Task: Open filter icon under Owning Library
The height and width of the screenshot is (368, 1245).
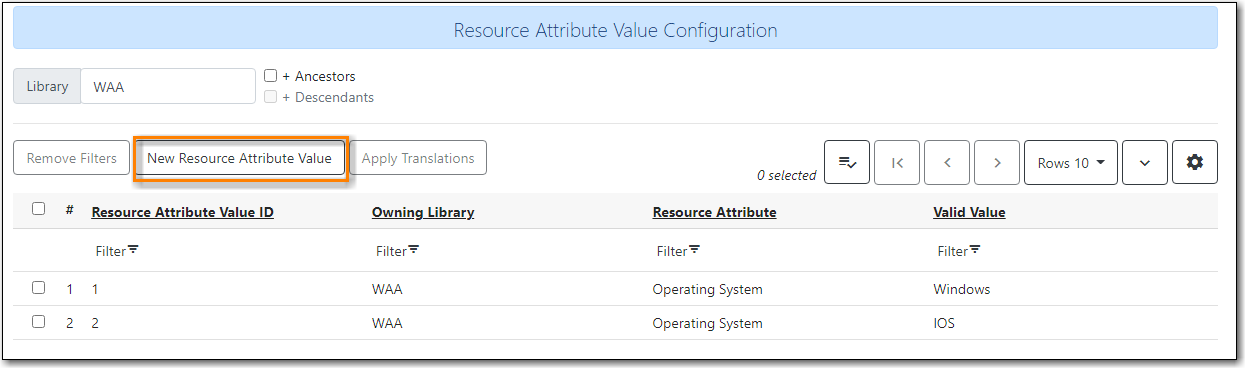Action: pyautogui.click(x=414, y=250)
